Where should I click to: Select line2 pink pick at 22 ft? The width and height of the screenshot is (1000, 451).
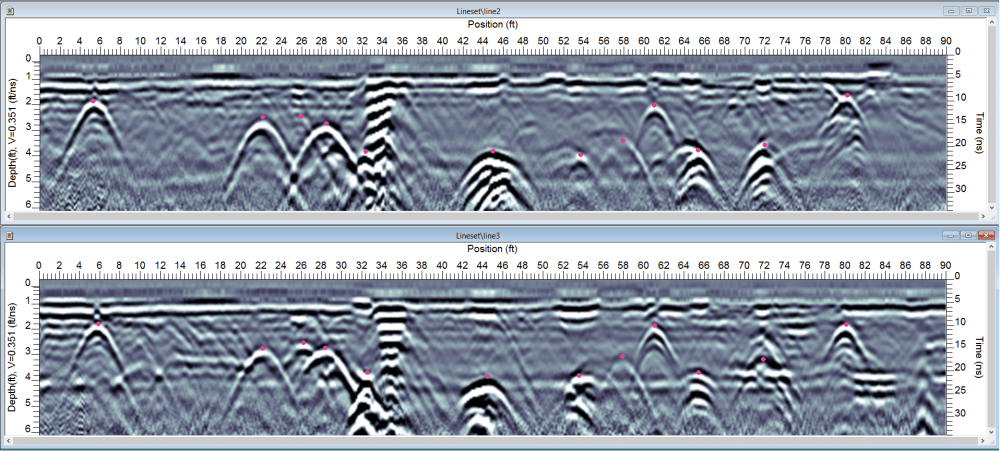point(262,117)
